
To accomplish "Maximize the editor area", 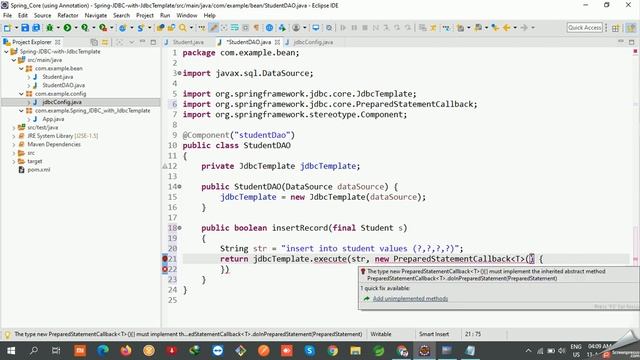I will point(631,42).
